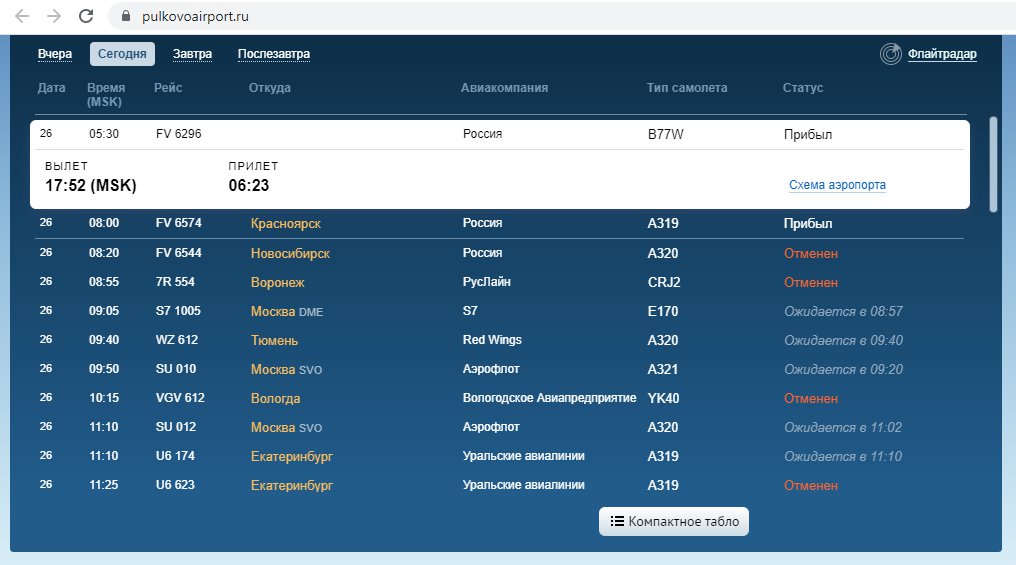The height and width of the screenshot is (565, 1016).
Task: Click the airline Вологодское Авиапредприятие
Action: click(549, 398)
